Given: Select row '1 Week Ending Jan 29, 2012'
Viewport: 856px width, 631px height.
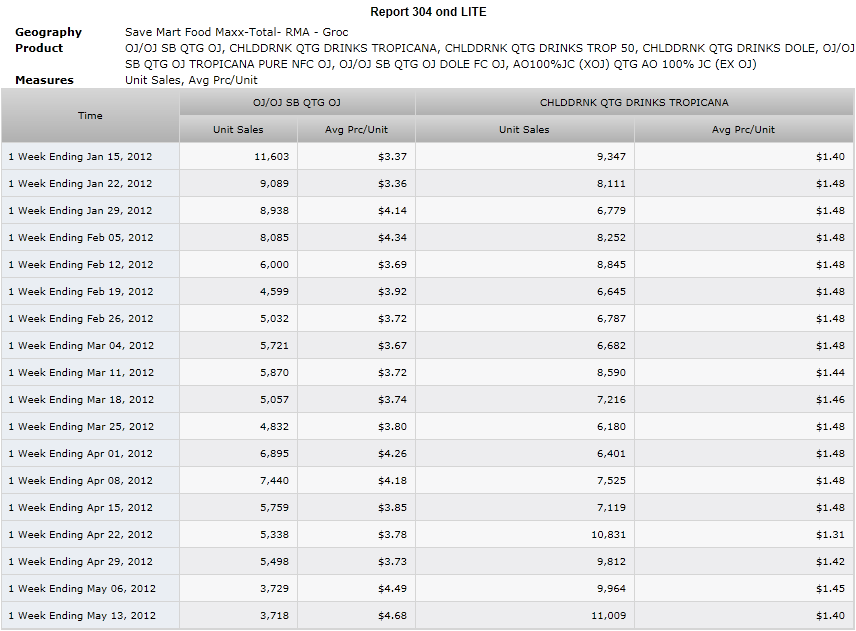Looking at the screenshot, I should [x=427, y=211].
